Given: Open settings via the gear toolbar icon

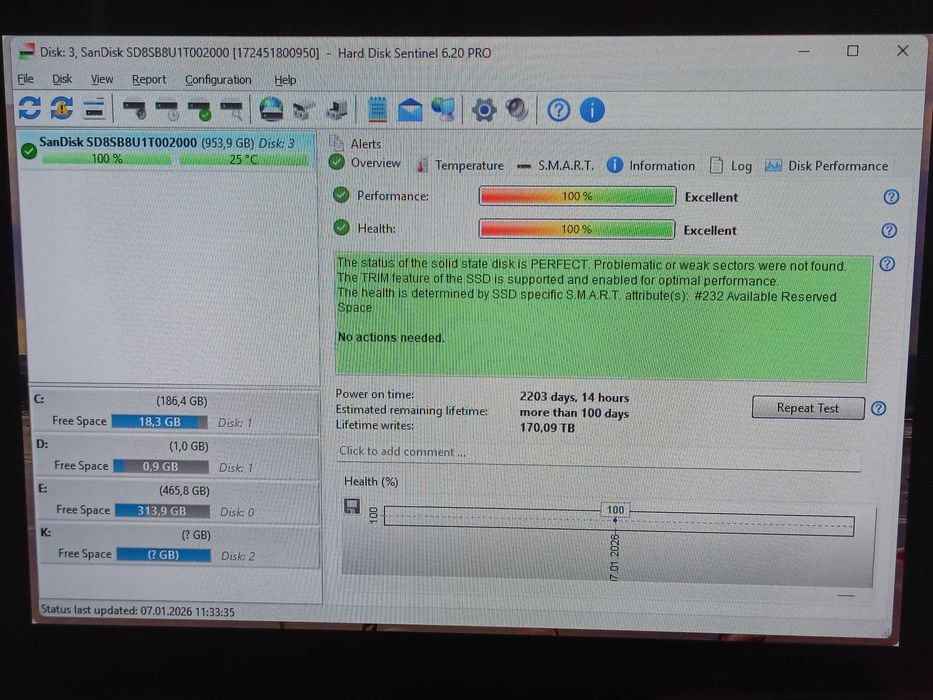Looking at the screenshot, I should (484, 110).
